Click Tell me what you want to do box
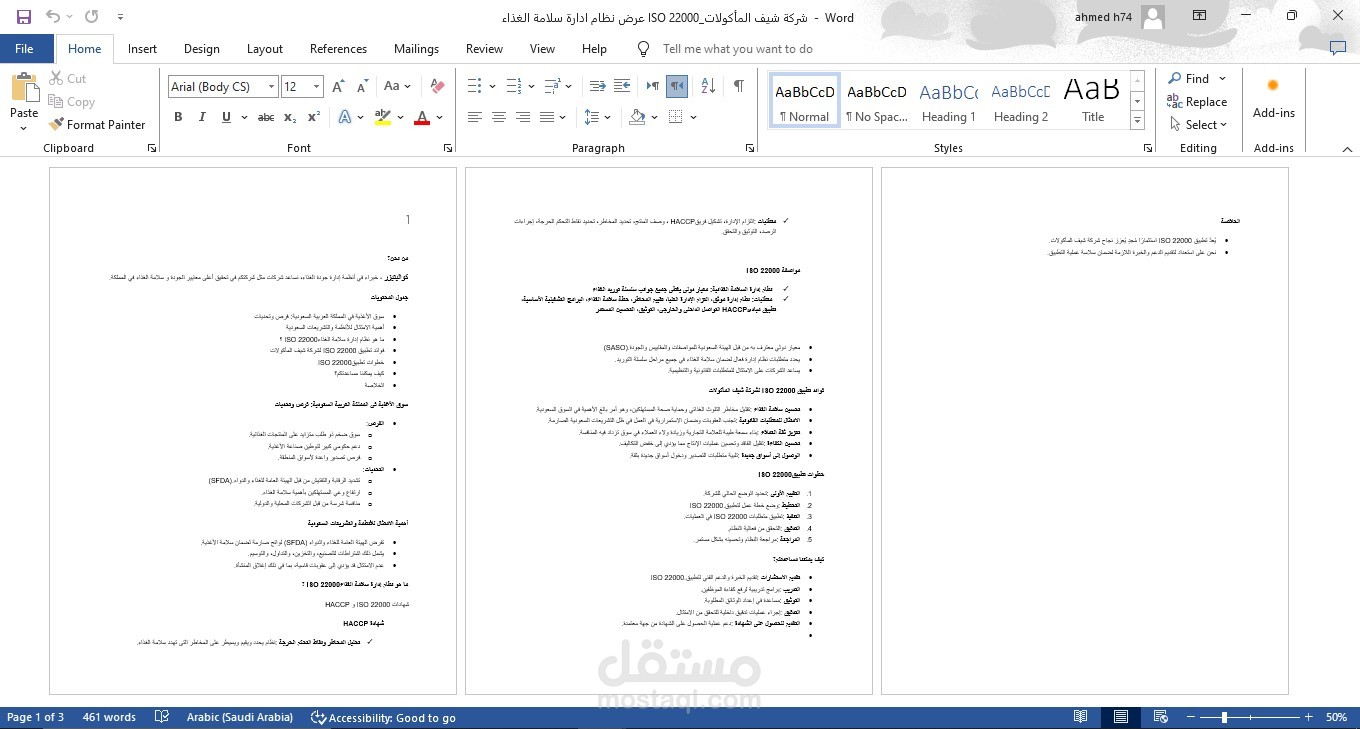 pyautogui.click(x=737, y=48)
